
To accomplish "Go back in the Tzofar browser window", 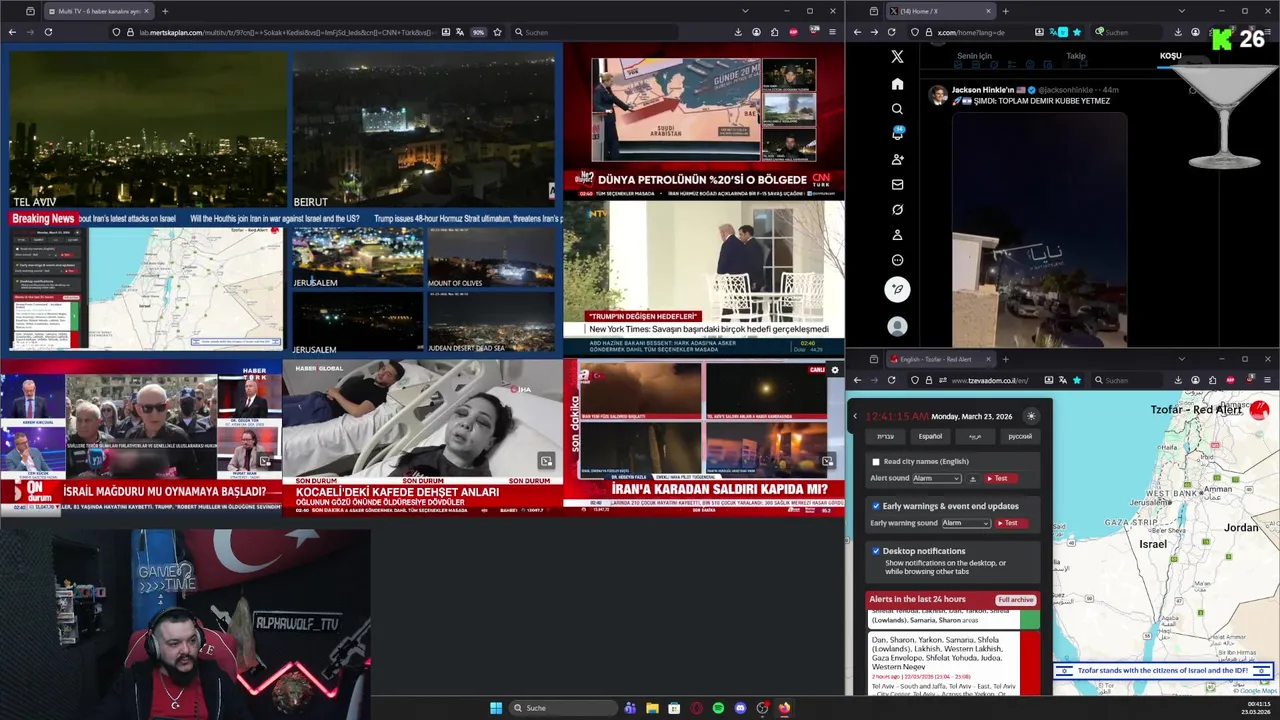I will pyautogui.click(x=857, y=380).
